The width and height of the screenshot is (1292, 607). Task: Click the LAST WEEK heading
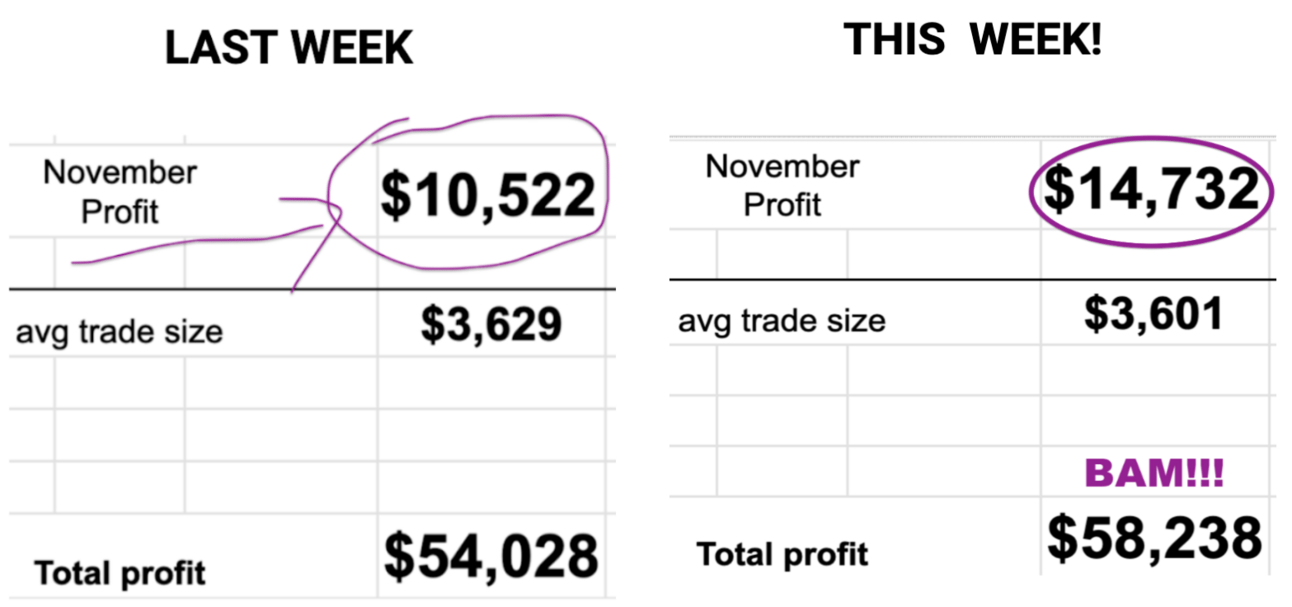[x=289, y=49]
